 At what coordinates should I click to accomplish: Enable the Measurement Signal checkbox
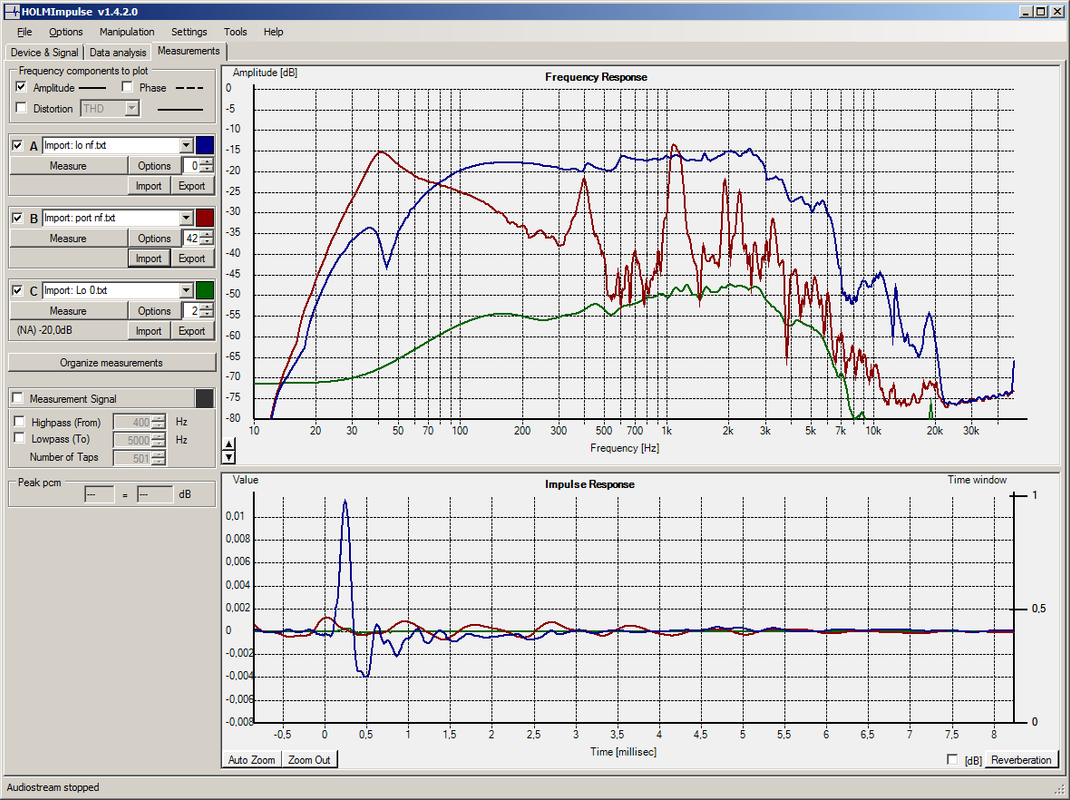pyautogui.click(x=18, y=399)
